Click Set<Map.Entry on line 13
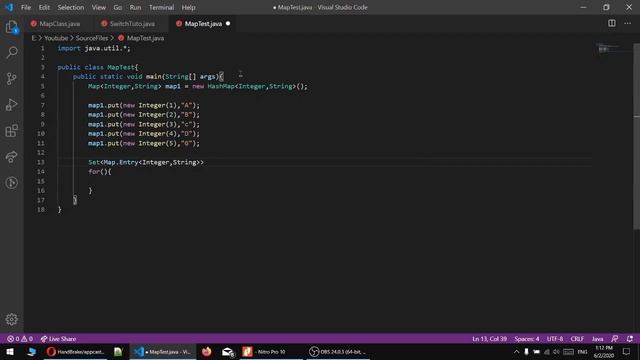The image size is (640, 360). tap(113, 162)
